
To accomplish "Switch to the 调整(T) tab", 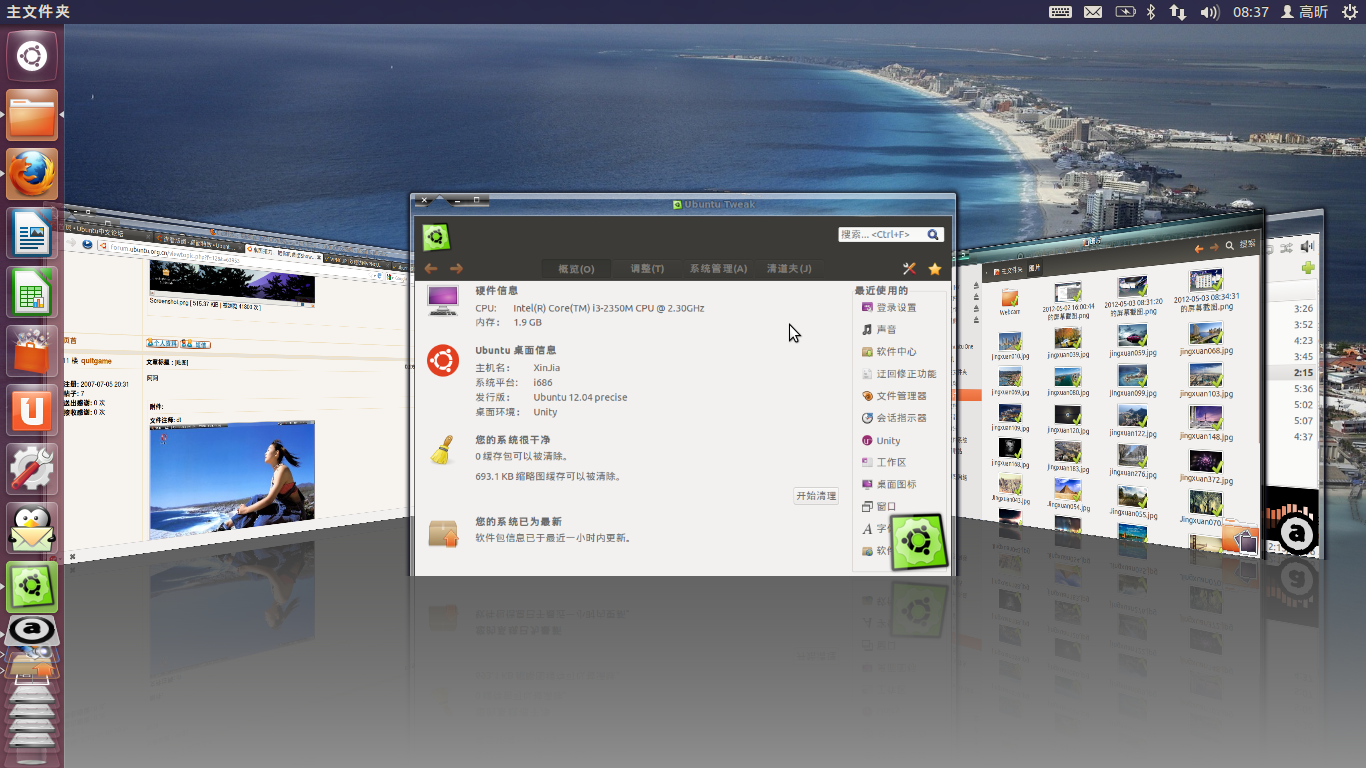I will coord(647,268).
